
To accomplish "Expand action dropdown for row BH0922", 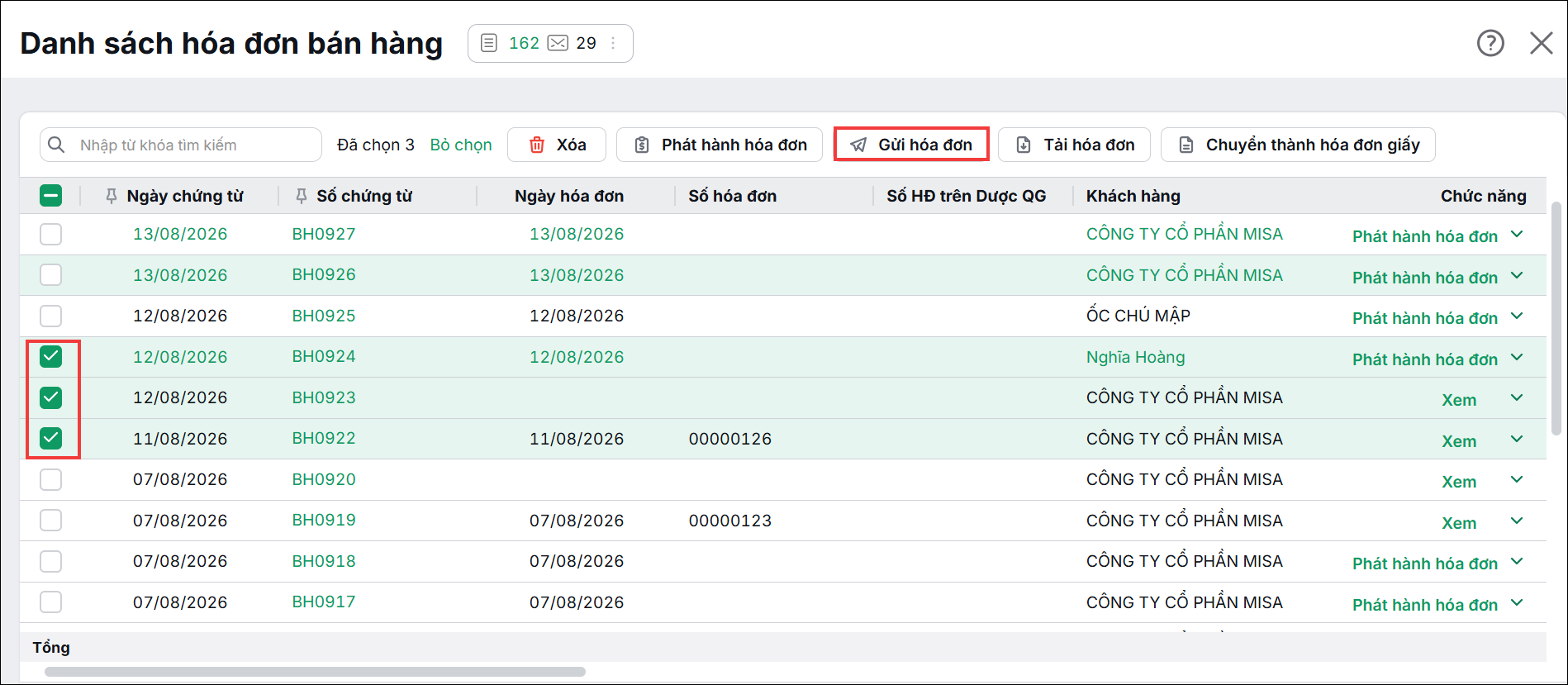I will coord(1517,439).
